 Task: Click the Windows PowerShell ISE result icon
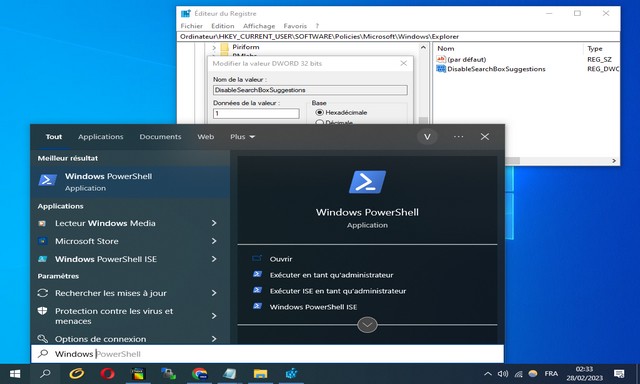point(42,259)
